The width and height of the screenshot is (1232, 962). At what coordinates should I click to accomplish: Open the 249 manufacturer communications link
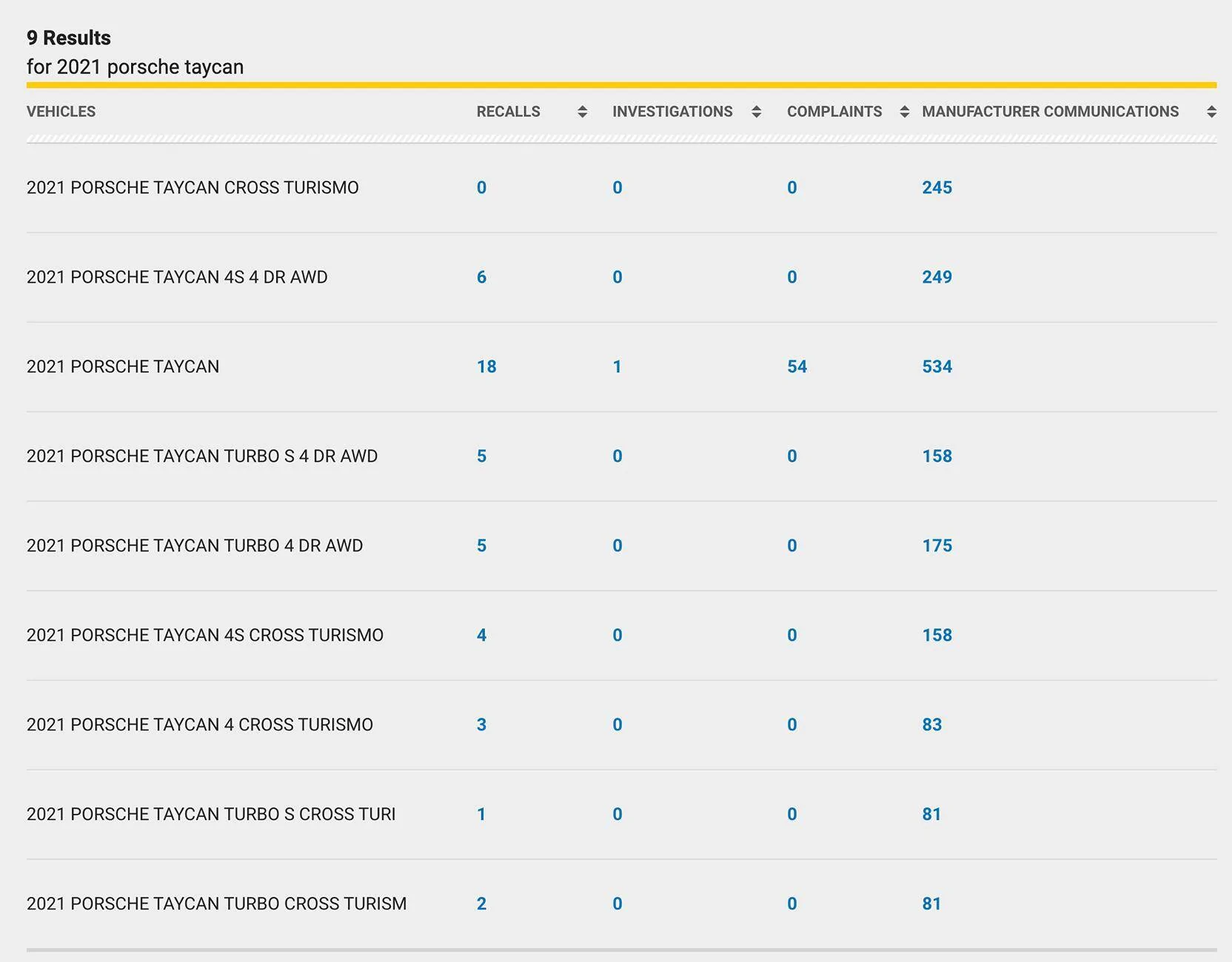937,277
